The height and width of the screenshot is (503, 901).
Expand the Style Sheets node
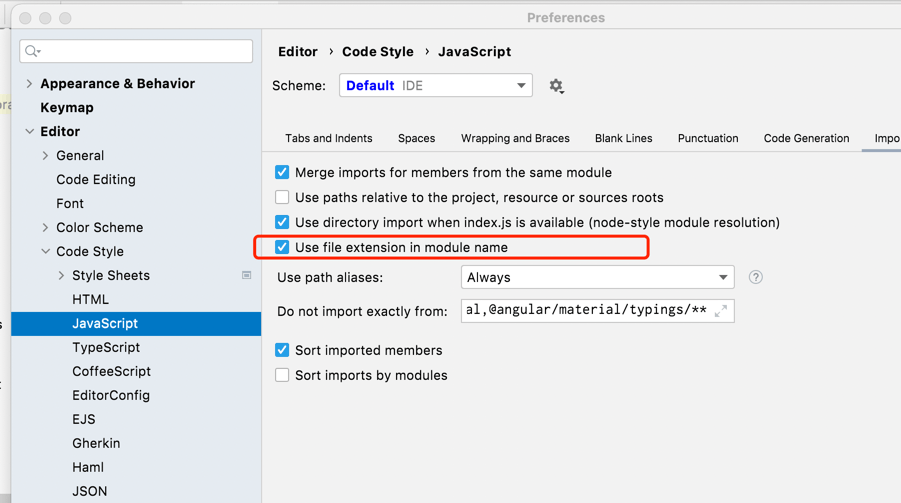61,275
